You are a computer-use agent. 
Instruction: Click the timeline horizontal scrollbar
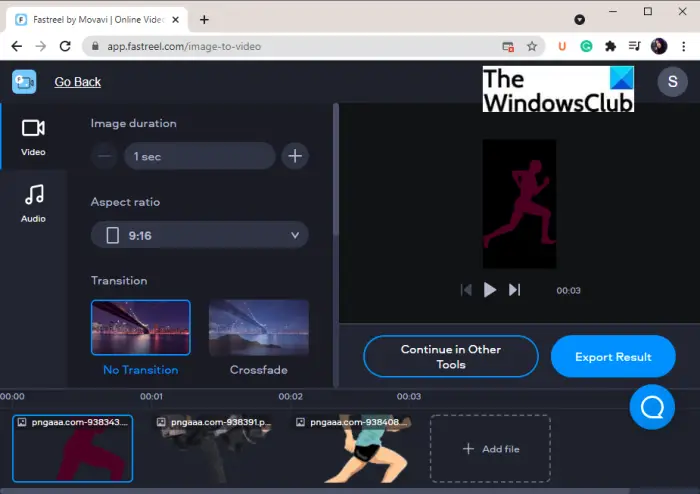point(315,491)
